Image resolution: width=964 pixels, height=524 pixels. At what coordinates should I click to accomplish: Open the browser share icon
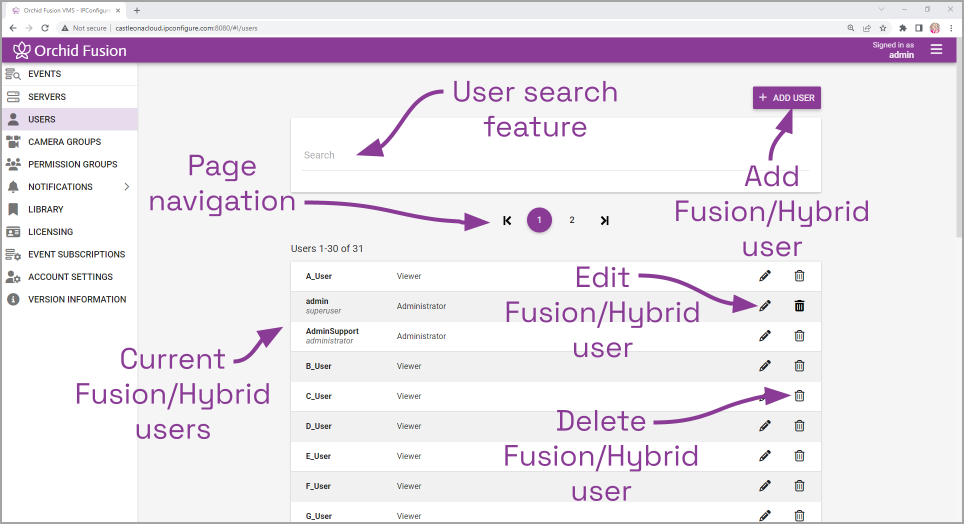coord(867,28)
